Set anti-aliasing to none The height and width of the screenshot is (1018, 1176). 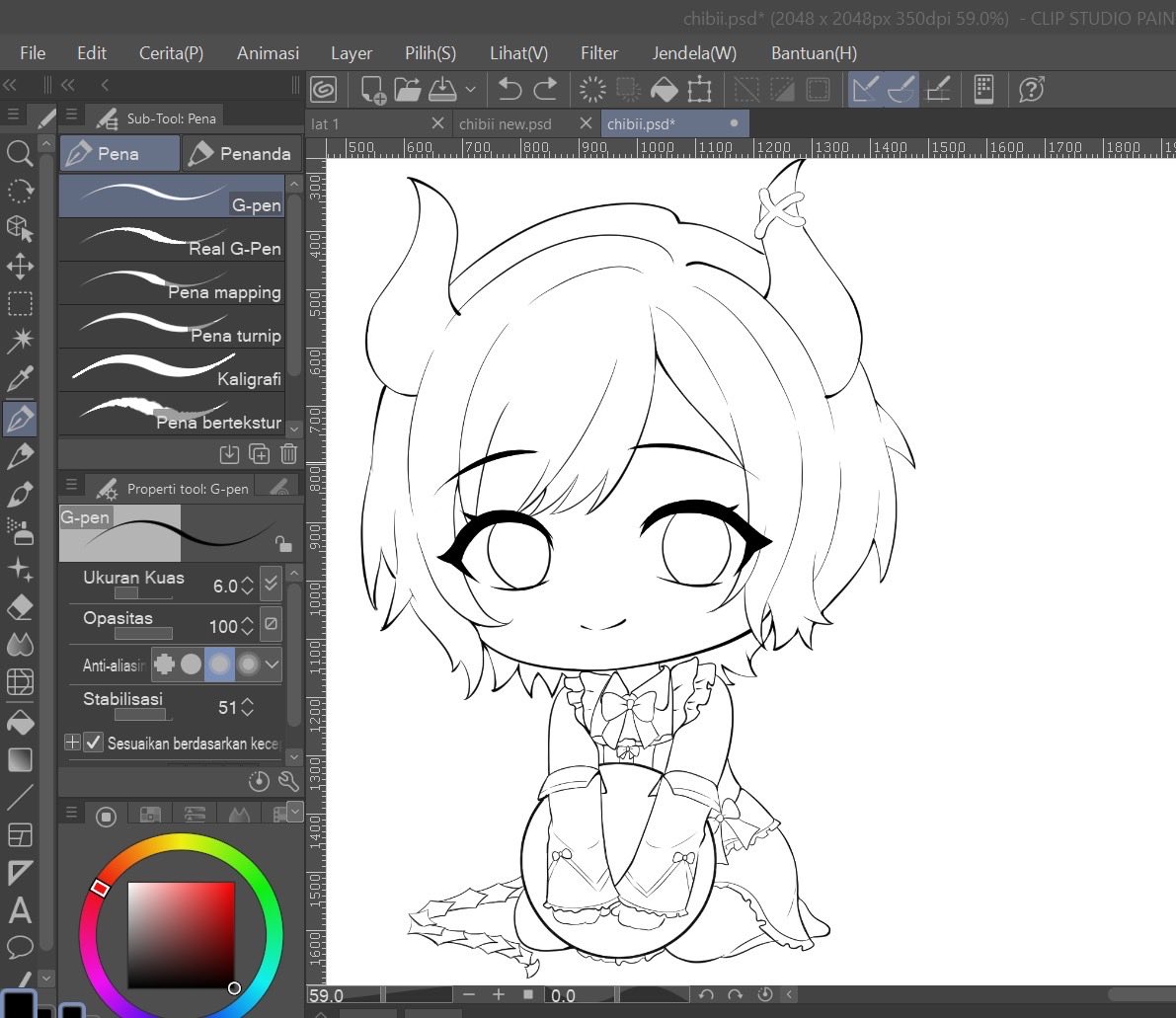[x=164, y=664]
